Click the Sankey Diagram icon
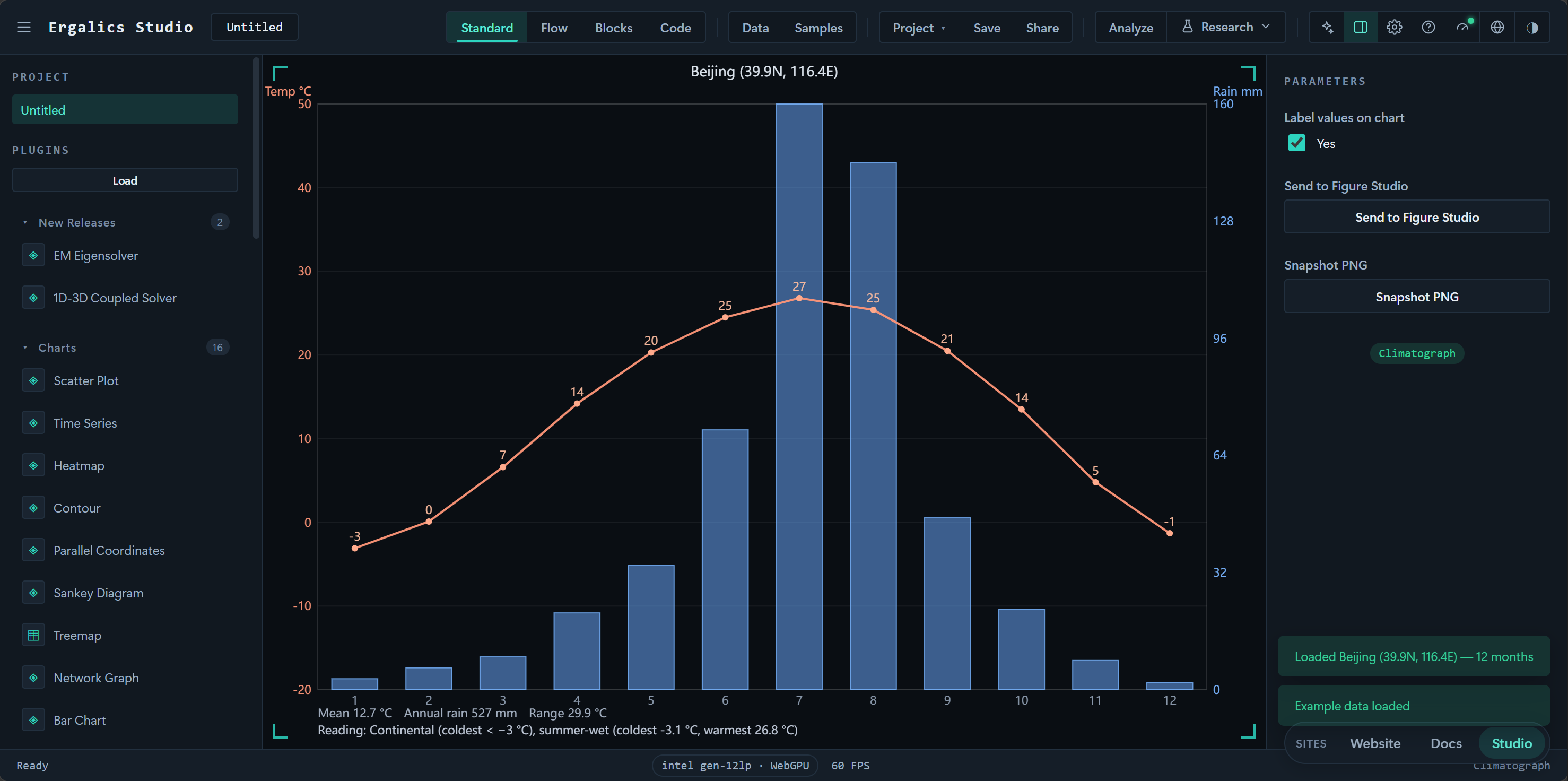1568x781 pixels. point(33,593)
